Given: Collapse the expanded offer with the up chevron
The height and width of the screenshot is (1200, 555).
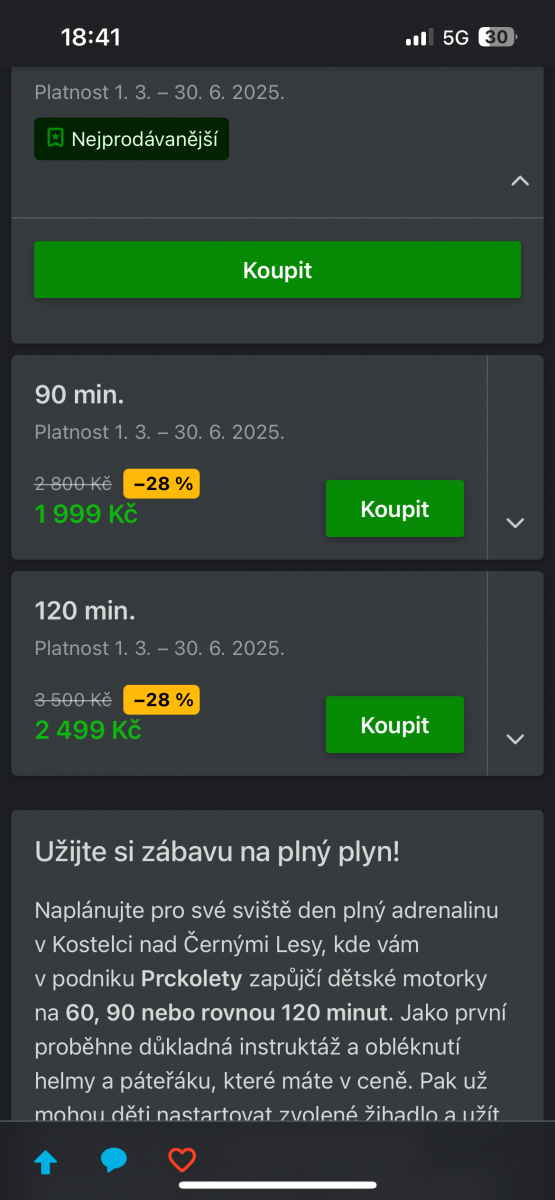Looking at the screenshot, I should pos(519,181).
